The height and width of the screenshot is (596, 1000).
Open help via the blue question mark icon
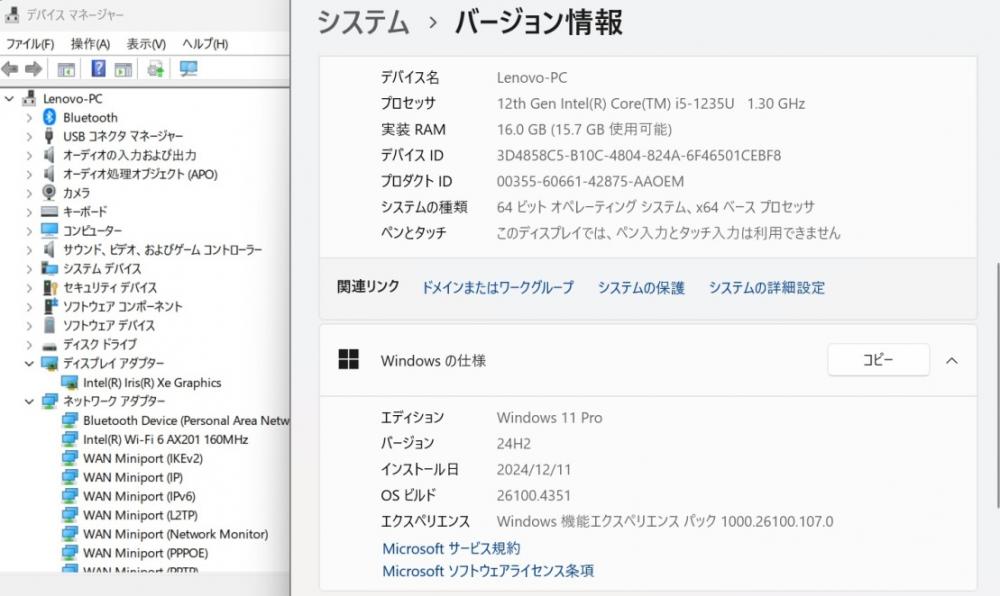point(98,68)
